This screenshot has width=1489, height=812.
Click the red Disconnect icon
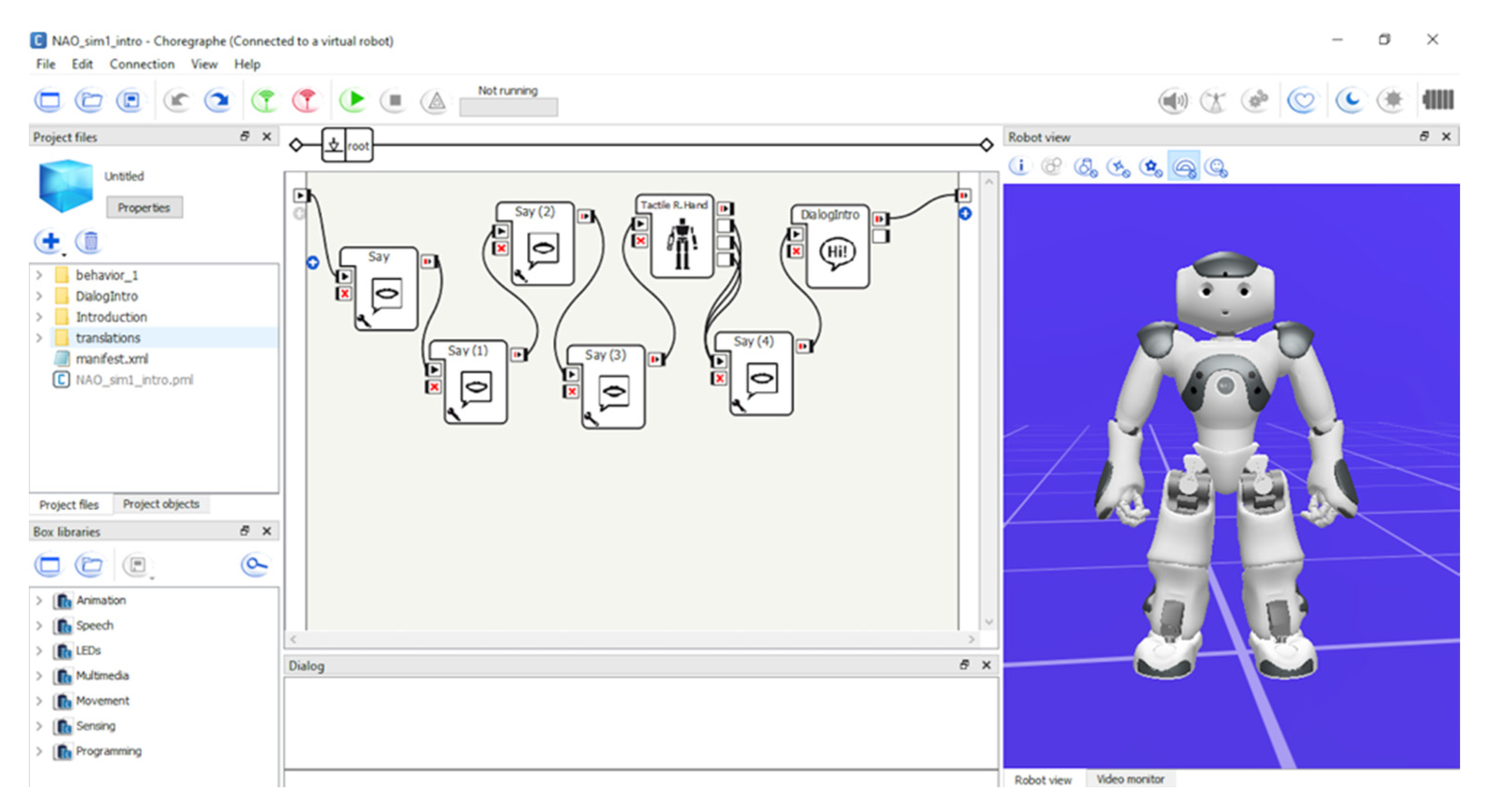(x=306, y=101)
